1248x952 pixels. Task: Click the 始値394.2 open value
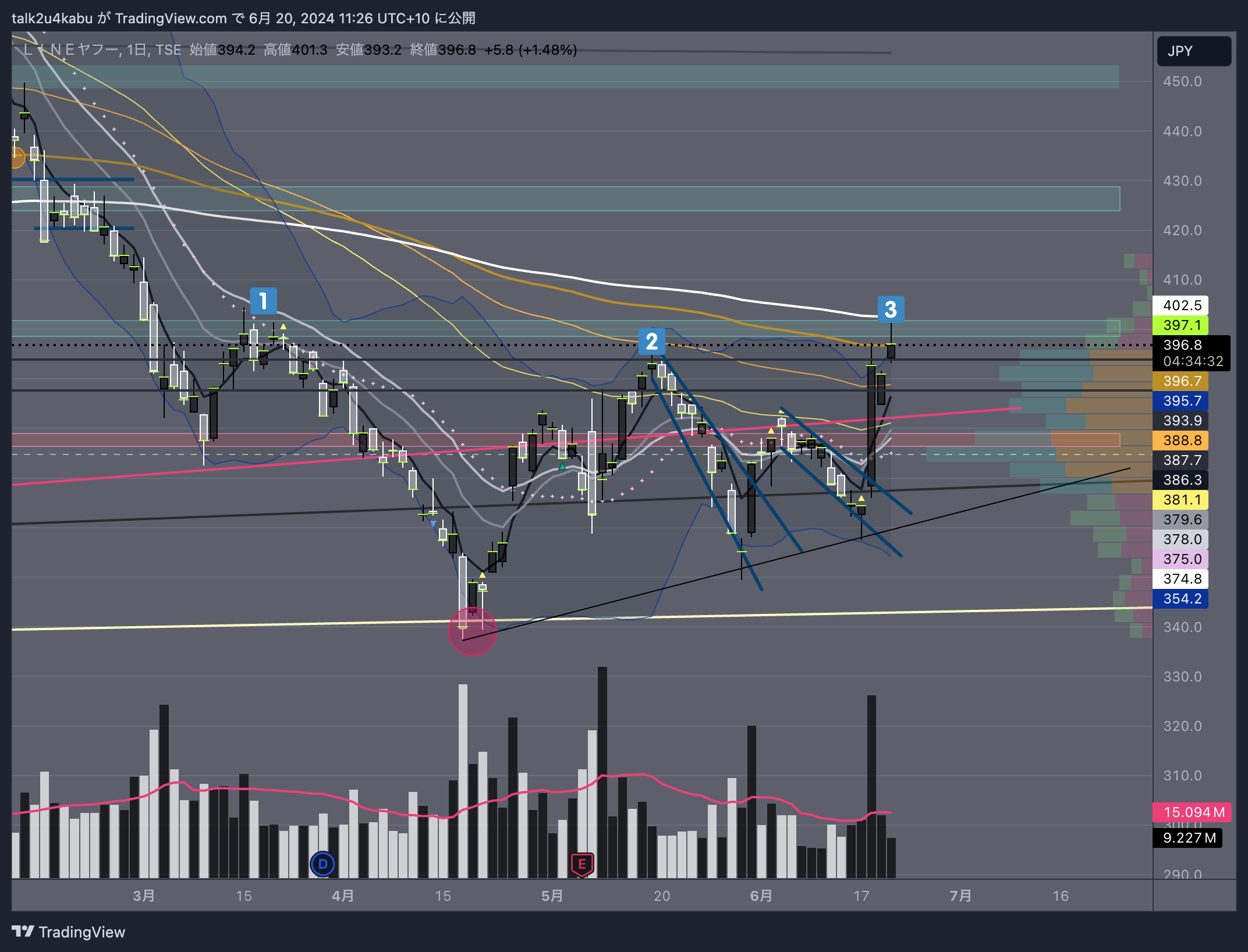click(x=222, y=50)
